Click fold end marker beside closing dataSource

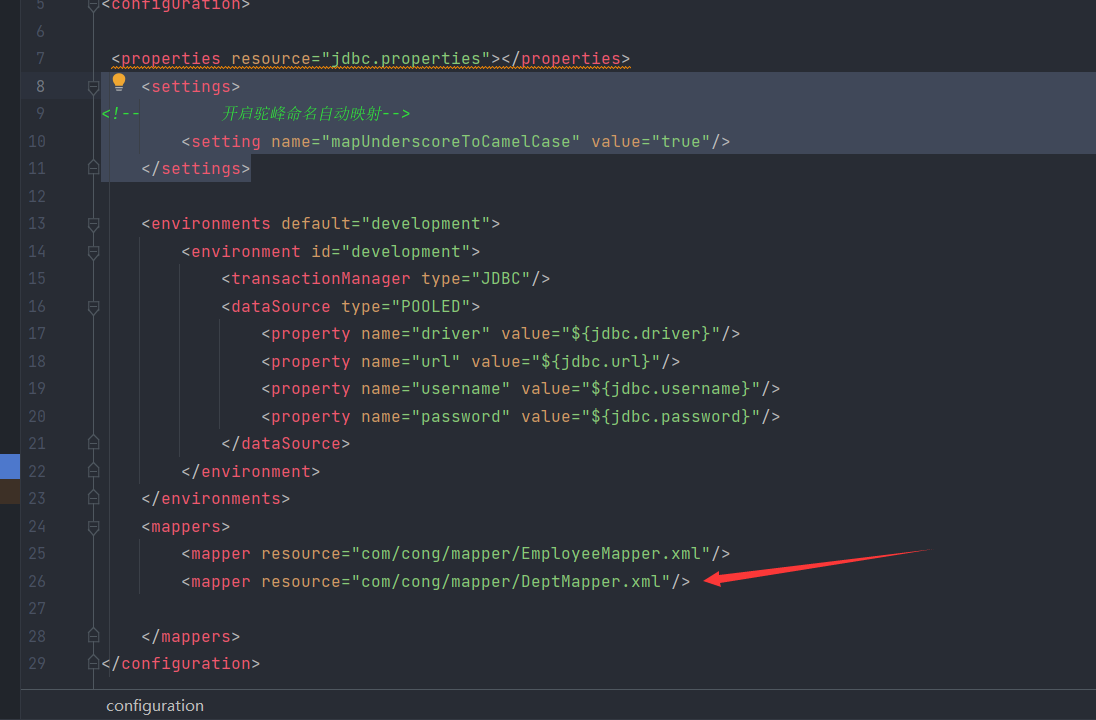(94, 443)
